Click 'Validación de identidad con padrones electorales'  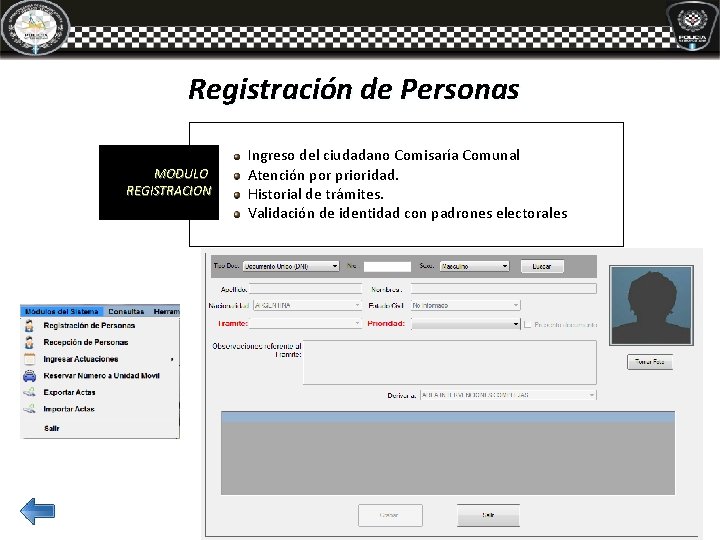tap(407, 213)
